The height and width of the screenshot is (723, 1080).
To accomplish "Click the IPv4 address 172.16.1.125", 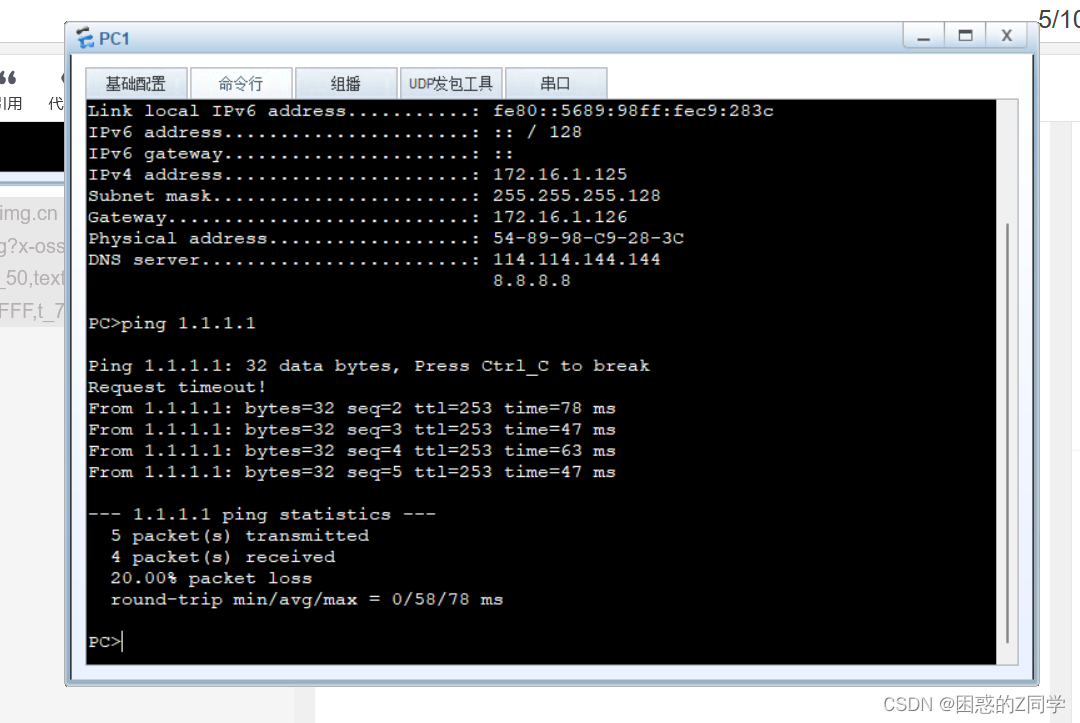I will pos(560,174).
